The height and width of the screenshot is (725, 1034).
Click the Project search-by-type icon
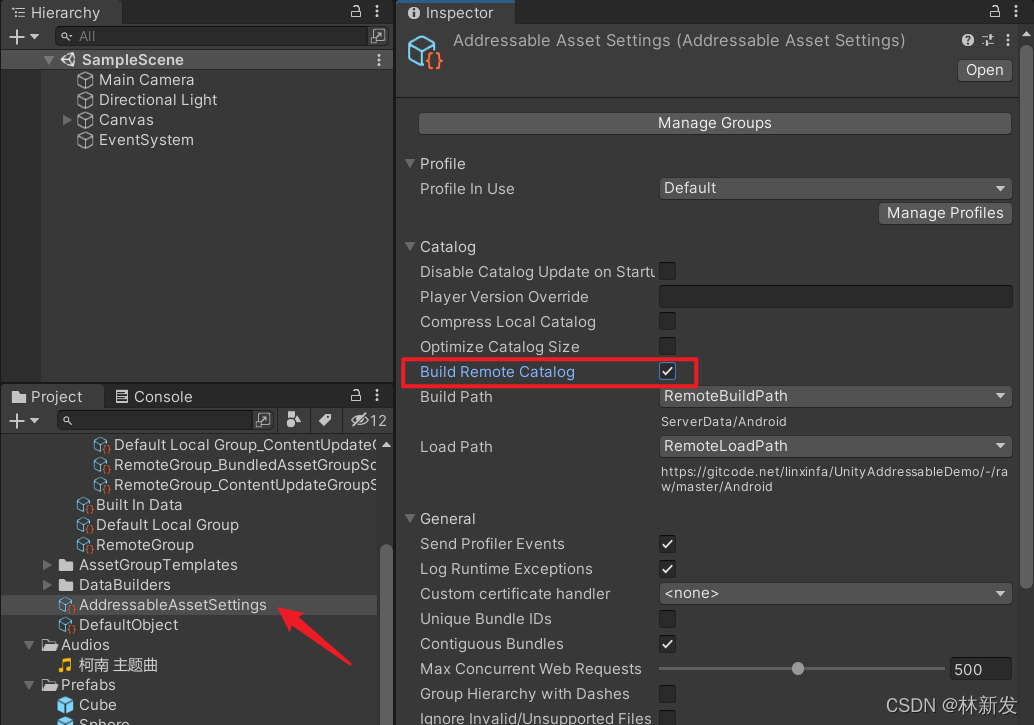pyautogui.click(x=294, y=420)
